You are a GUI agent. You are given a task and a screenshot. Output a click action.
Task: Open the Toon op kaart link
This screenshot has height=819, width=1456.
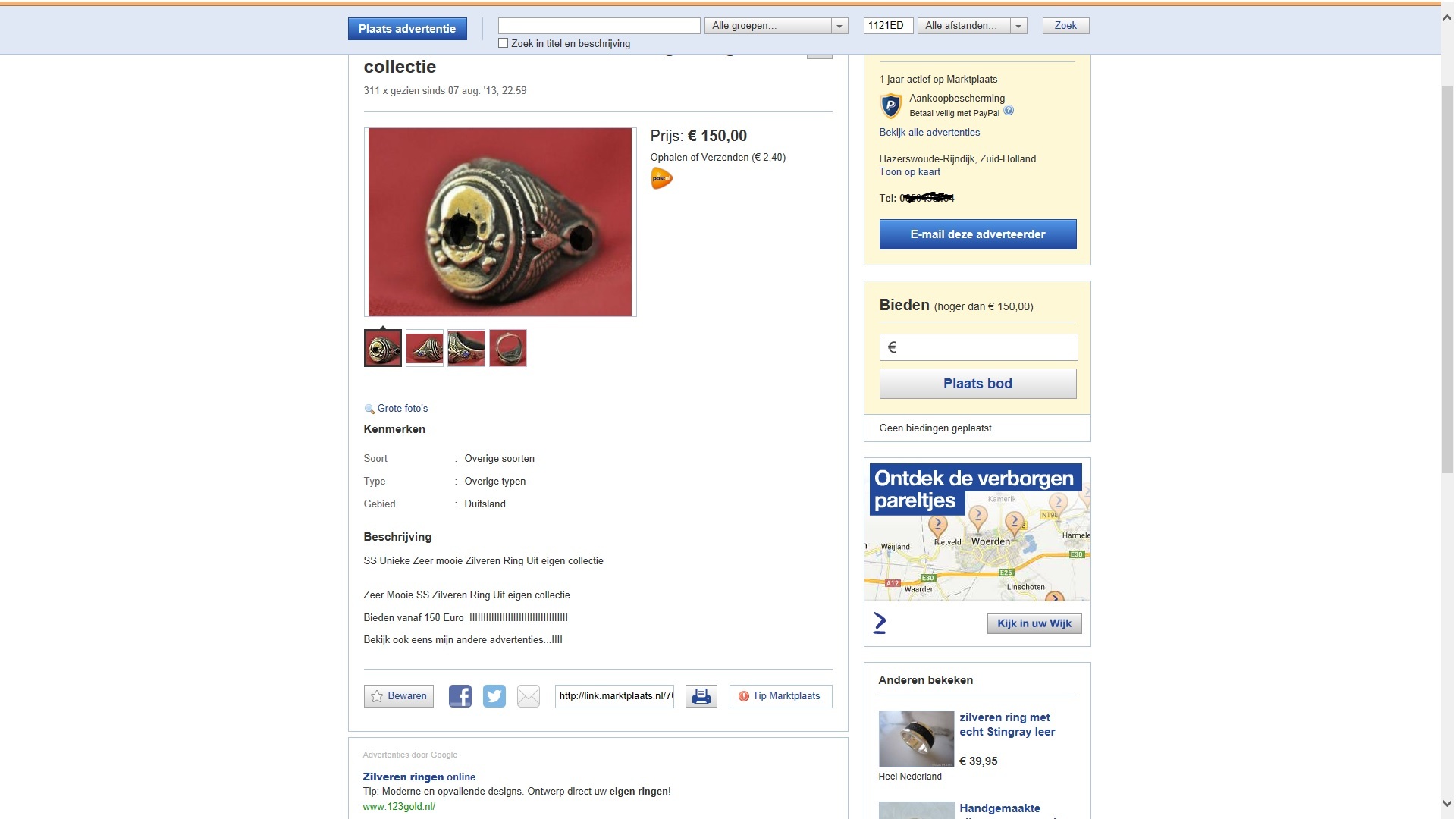(x=910, y=172)
